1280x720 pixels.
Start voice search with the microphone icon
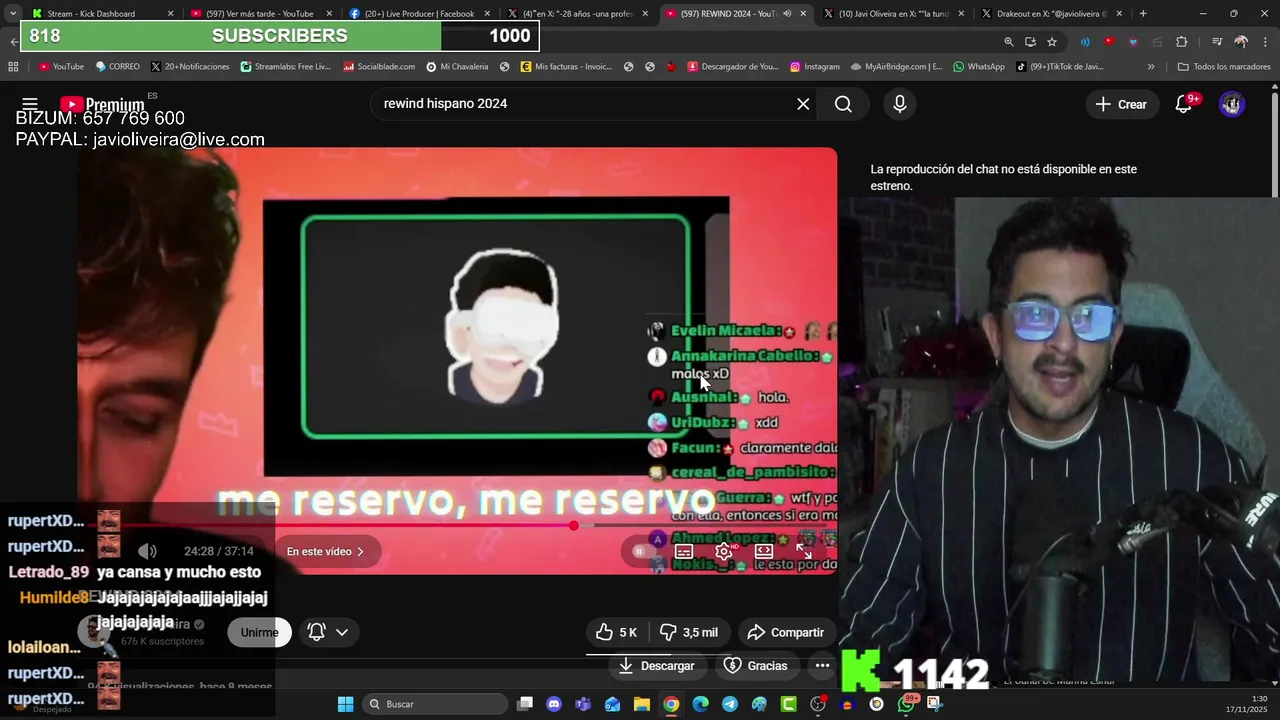tap(900, 104)
